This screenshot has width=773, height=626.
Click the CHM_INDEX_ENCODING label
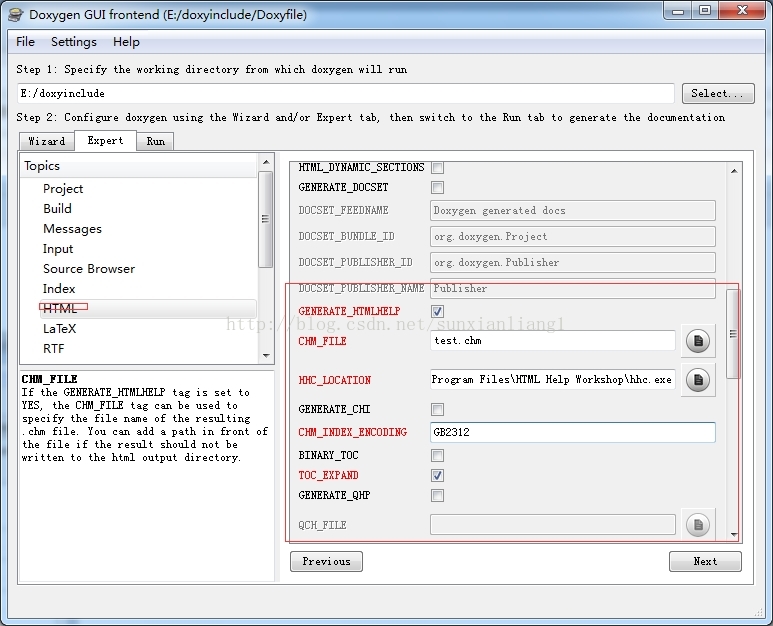(x=352, y=432)
